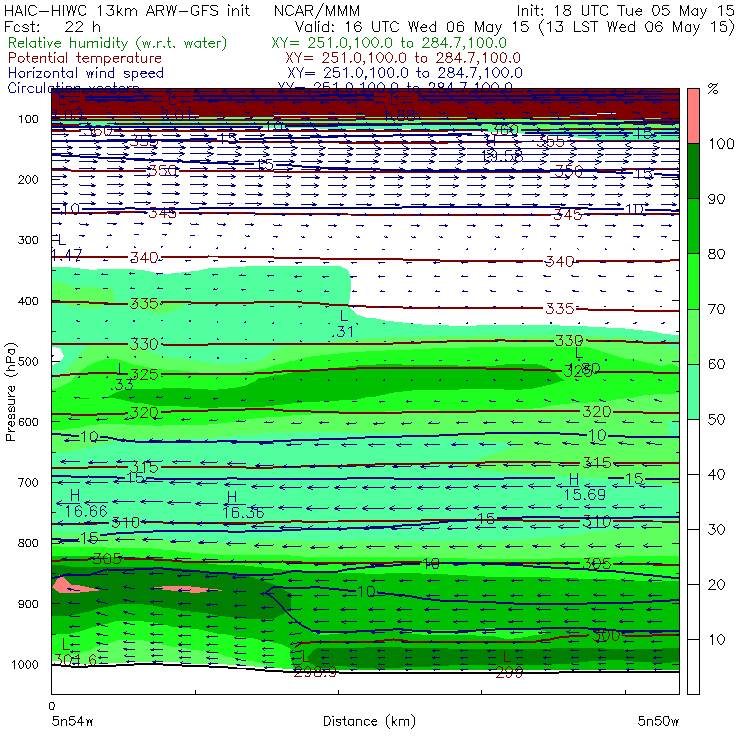This screenshot has width=740, height=740.
Task: Click the colorbar '30' label
Action: (x=716, y=530)
